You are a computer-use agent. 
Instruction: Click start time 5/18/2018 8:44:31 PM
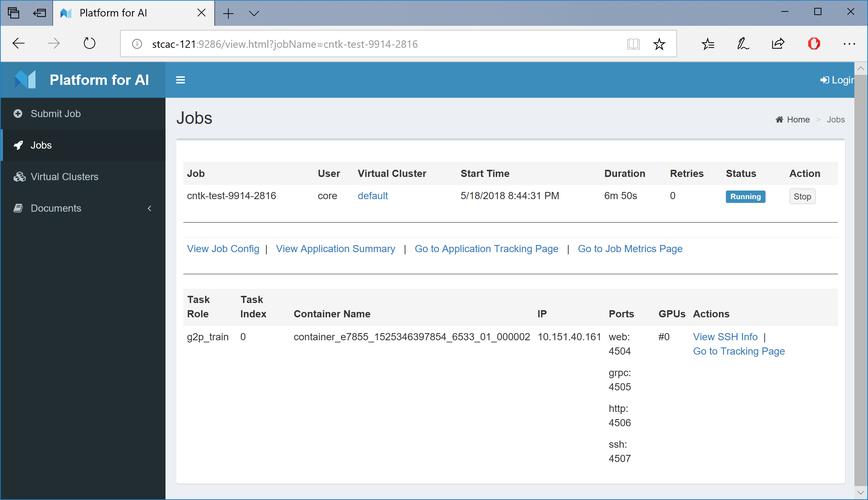click(x=510, y=195)
